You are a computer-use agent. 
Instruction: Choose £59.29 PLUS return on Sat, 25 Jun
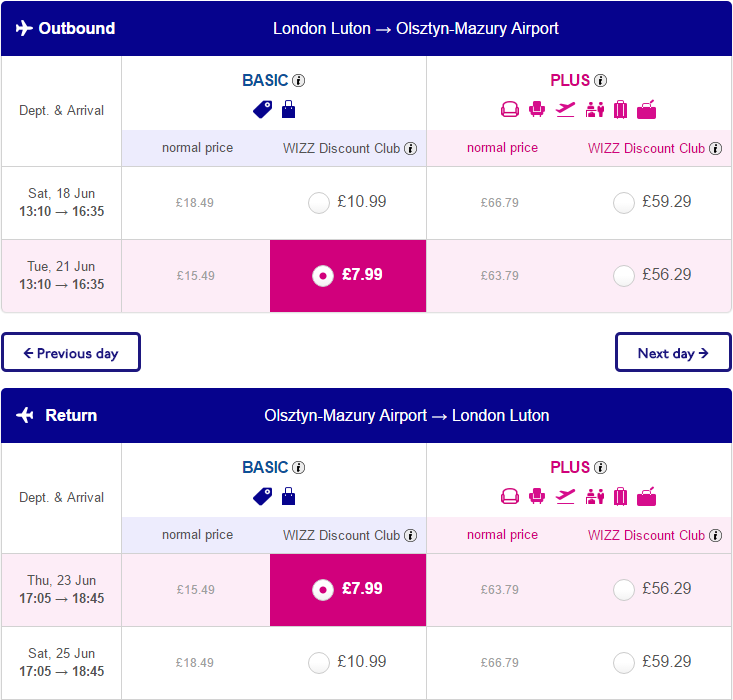(624, 663)
